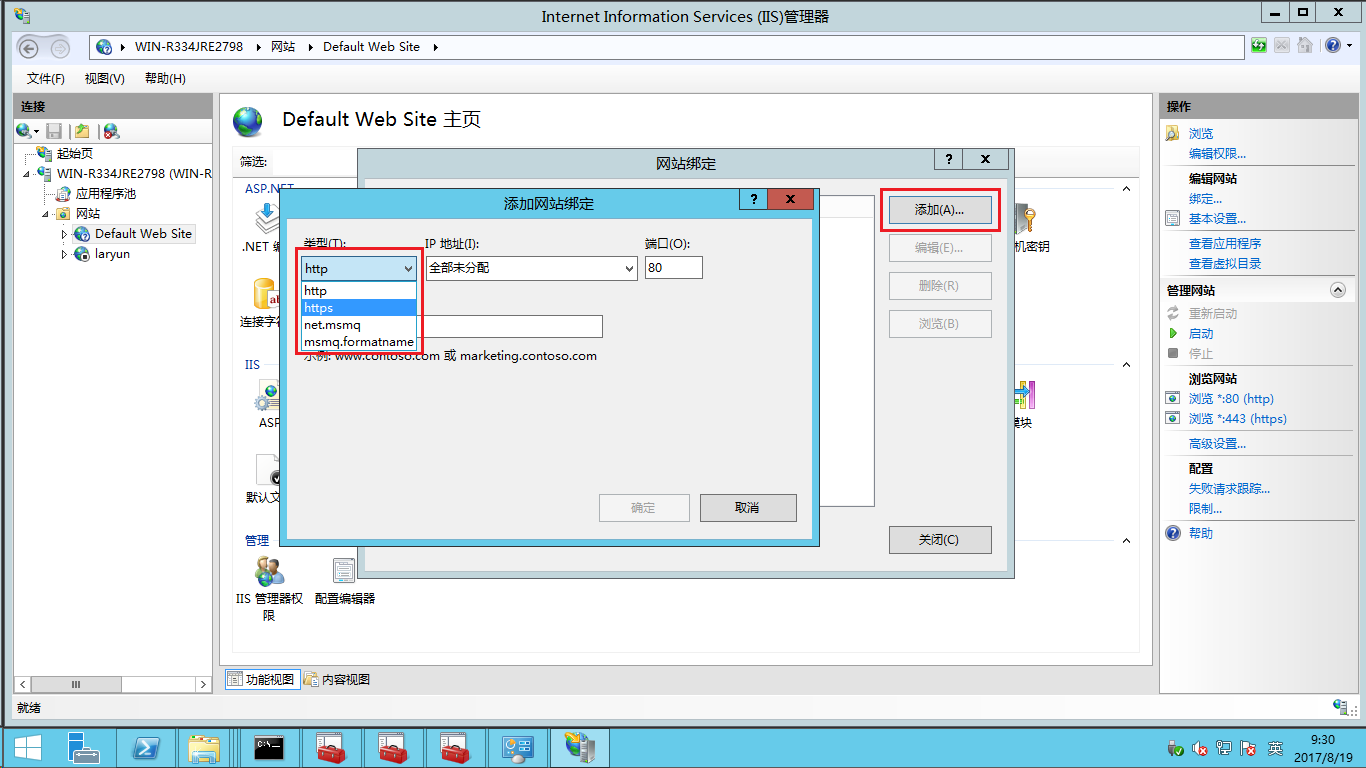1366x768 pixels.
Task: Click 浏览 *:443 (https) link
Action: (x=1237, y=419)
